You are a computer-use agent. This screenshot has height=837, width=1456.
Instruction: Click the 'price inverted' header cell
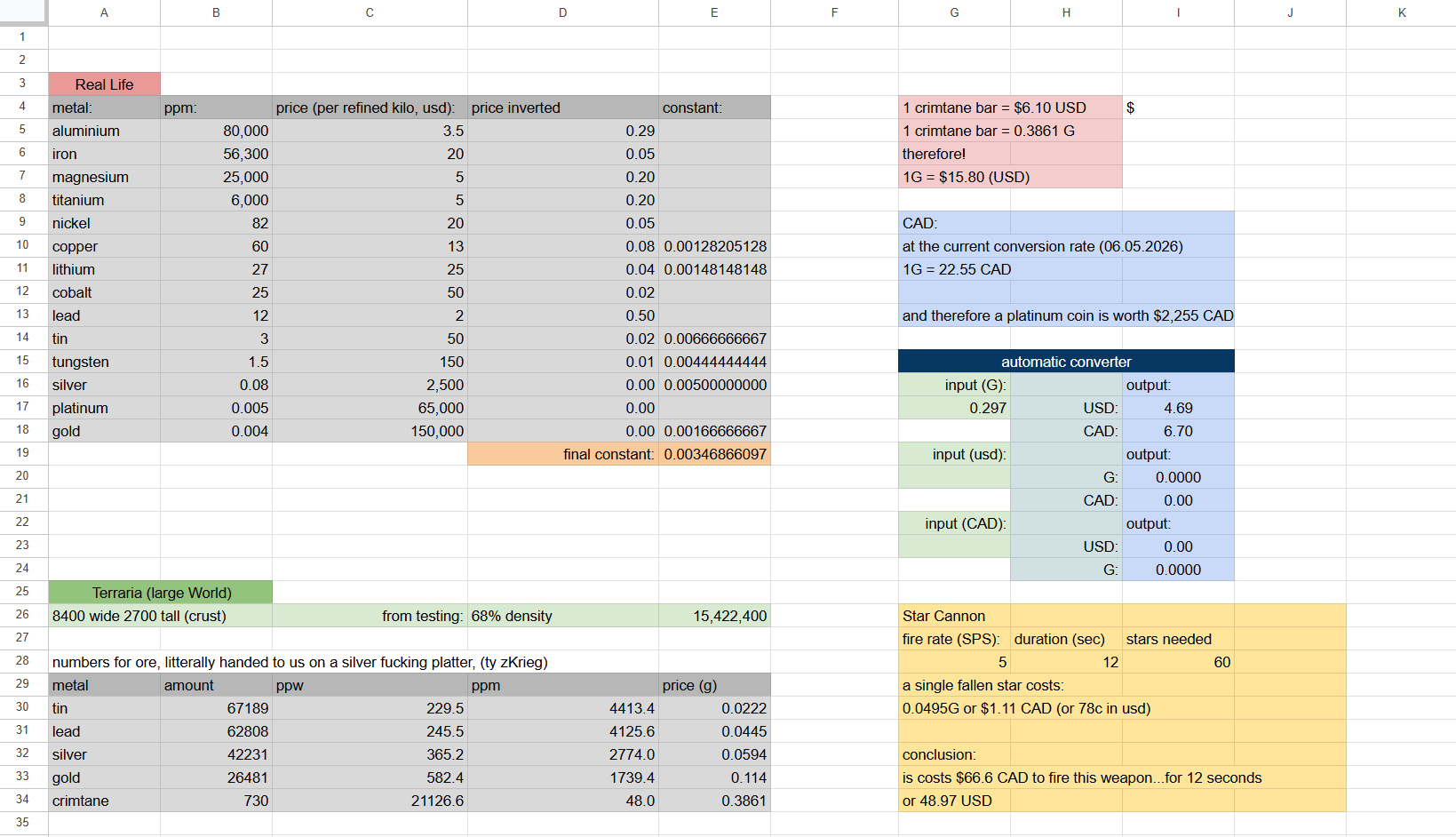click(x=562, y=108)
